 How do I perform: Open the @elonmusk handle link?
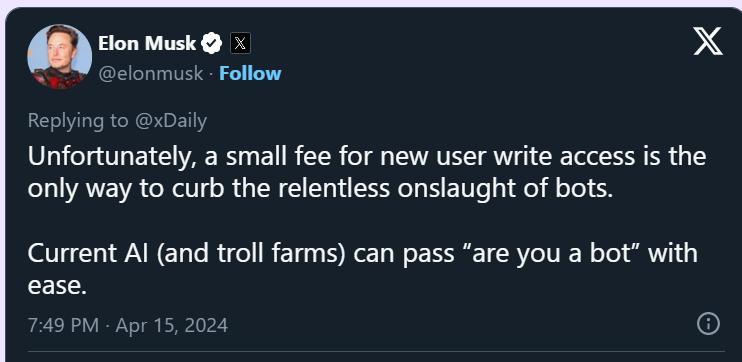[150, 73]
